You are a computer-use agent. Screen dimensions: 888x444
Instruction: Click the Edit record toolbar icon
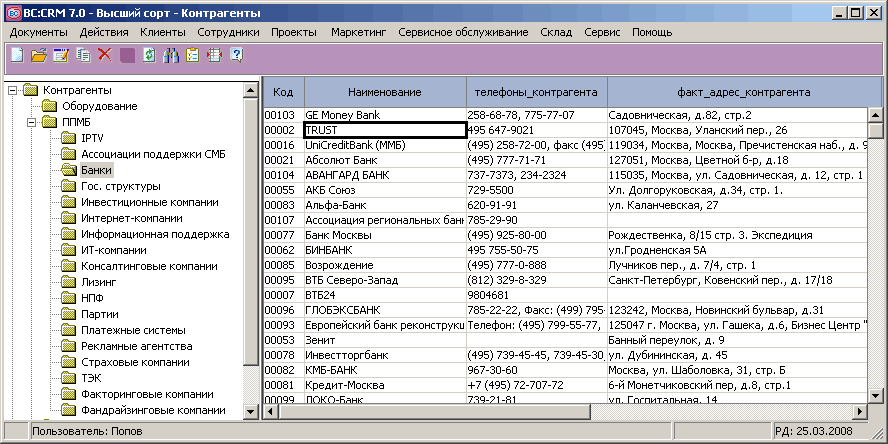[61, 55]
